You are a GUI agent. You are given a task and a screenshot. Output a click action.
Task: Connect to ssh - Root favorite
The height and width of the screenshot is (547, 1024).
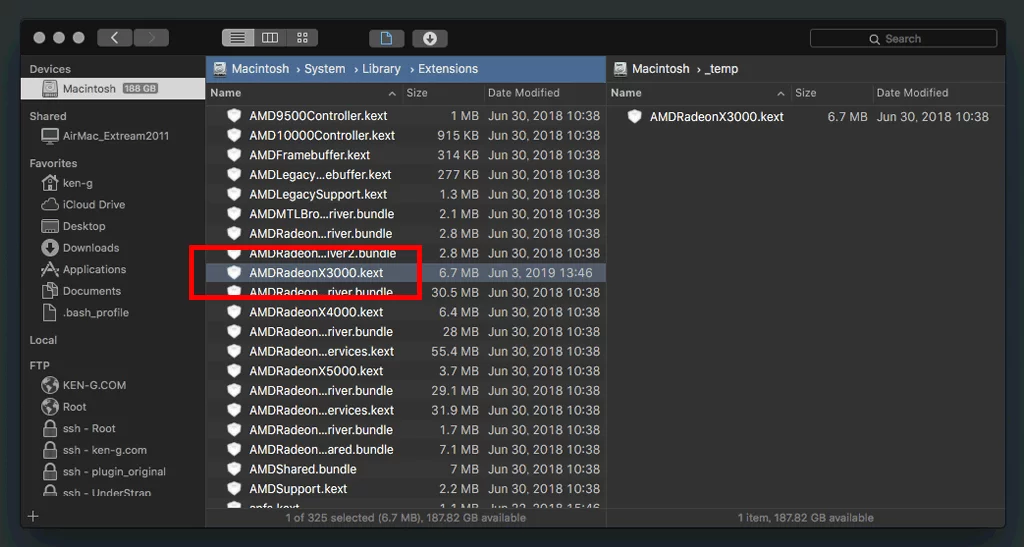[x=78, y=428]
